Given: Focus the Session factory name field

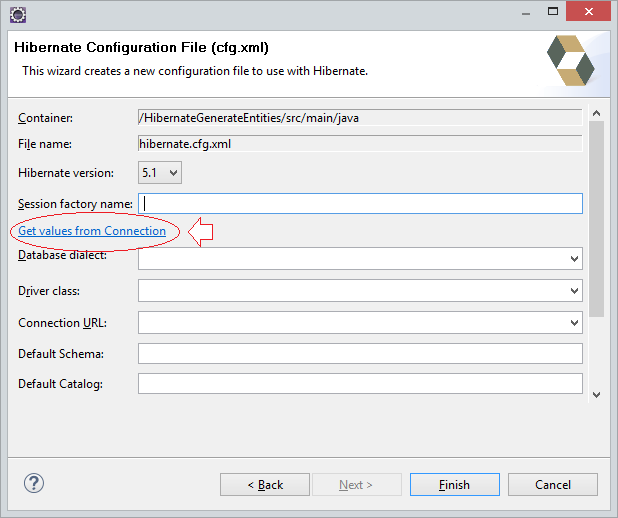Looking at the screenshot, I should (x=360, y=203).
